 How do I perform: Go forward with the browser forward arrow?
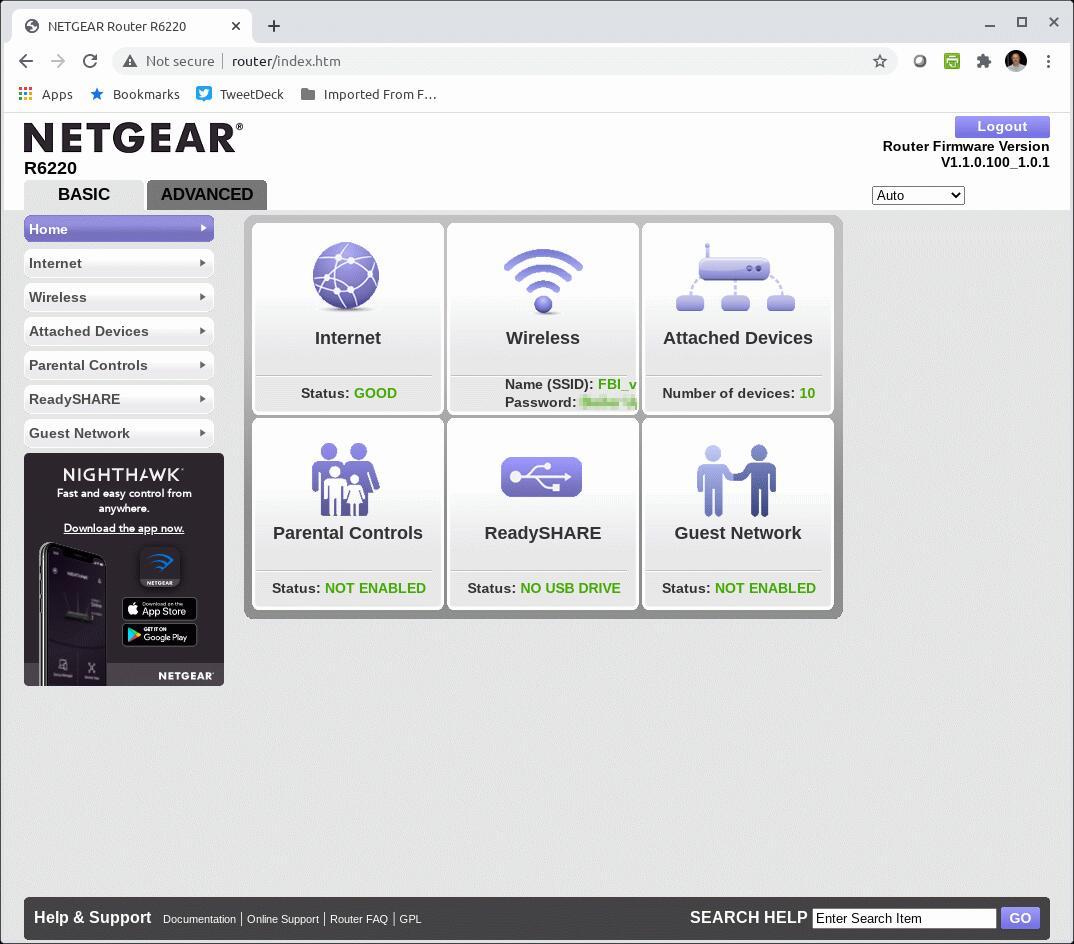pyautogui.click(x=58, y=61)
